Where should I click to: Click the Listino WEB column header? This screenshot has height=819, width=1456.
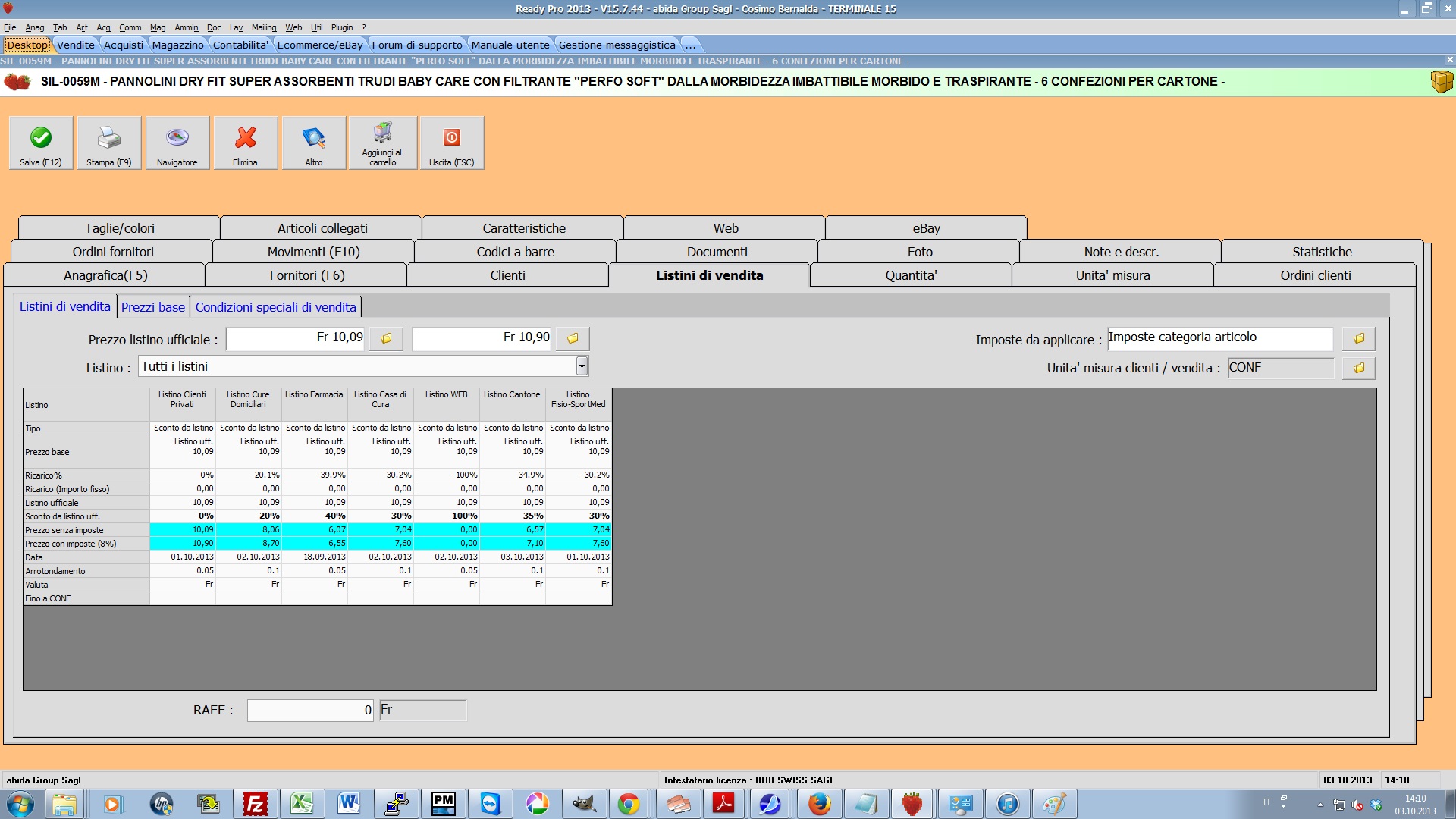[446, 404]
